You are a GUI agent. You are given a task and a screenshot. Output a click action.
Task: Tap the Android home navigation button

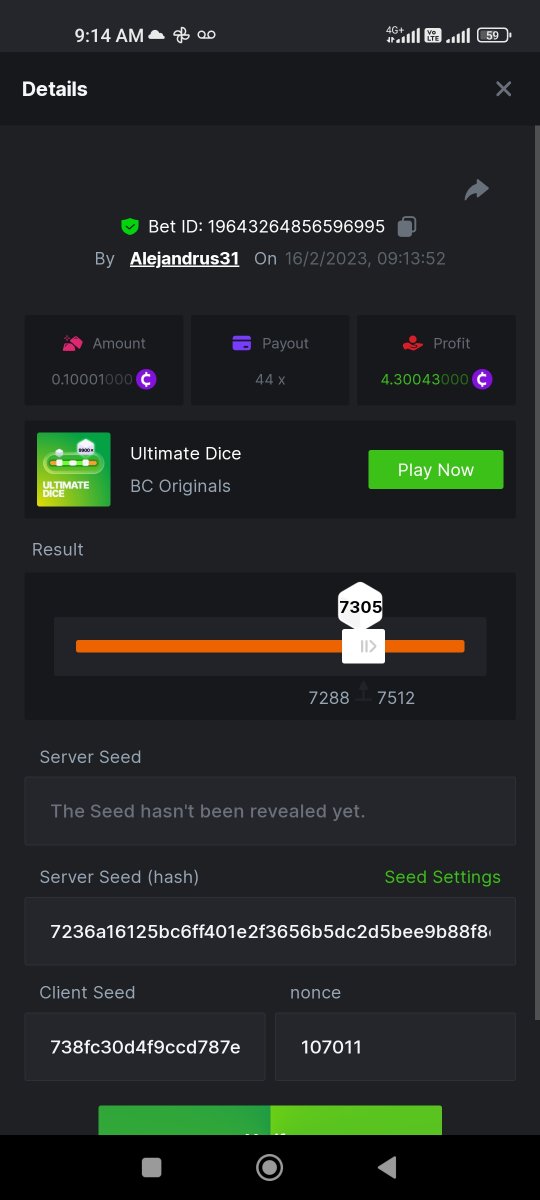click(270, 1167)
